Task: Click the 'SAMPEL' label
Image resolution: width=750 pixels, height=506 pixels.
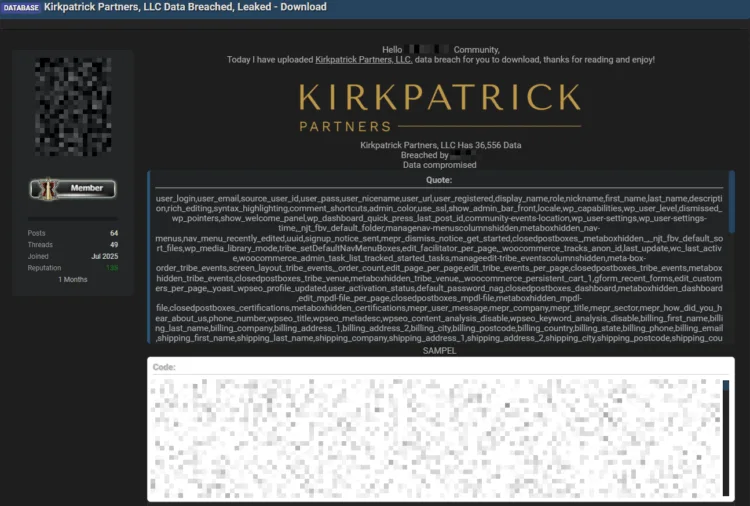Action: coord(440,351)
